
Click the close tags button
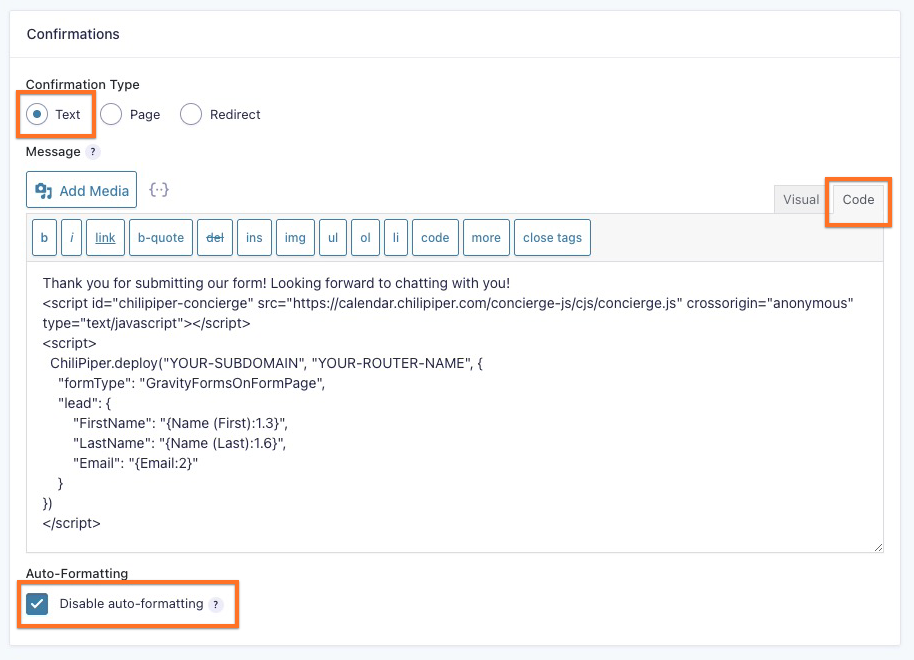coord(552,238)
